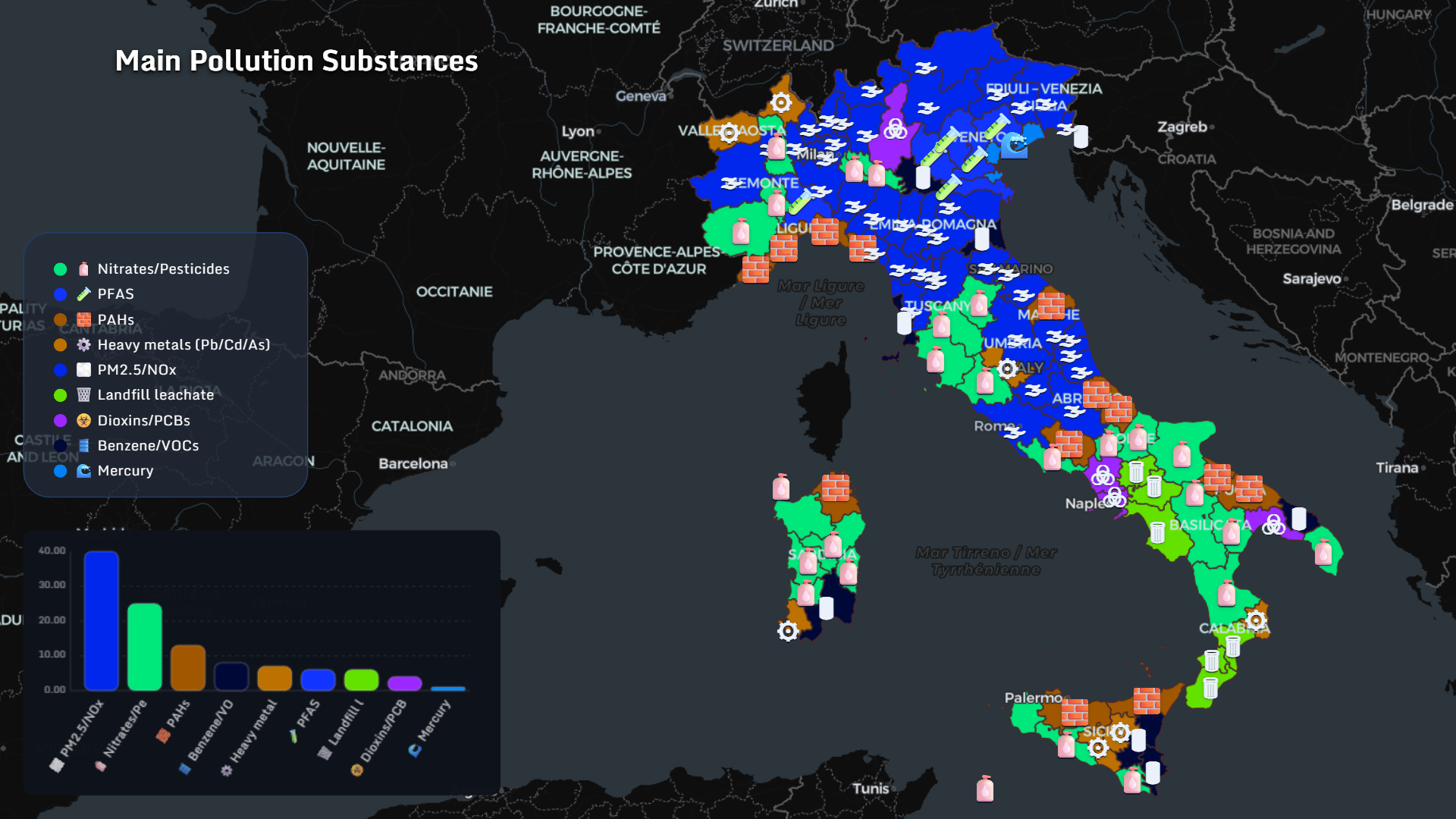1456x819 pixels.
Task: Click the Benzene/VOCs legend label
Action: (147, 446)
